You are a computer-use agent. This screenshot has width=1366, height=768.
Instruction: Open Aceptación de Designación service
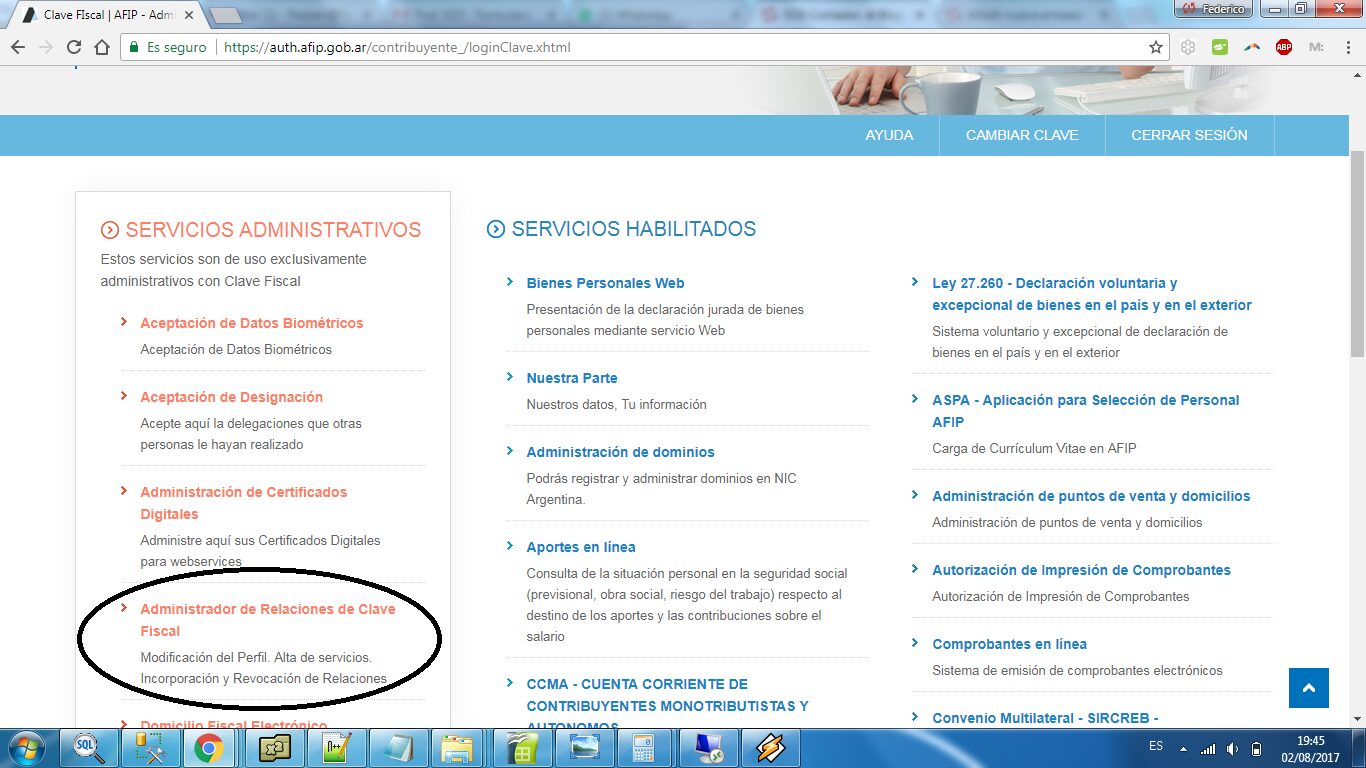tap(232, 397)
